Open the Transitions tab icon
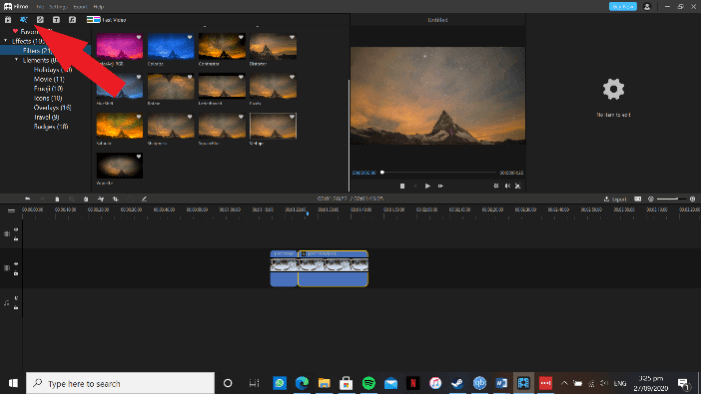 40,20
